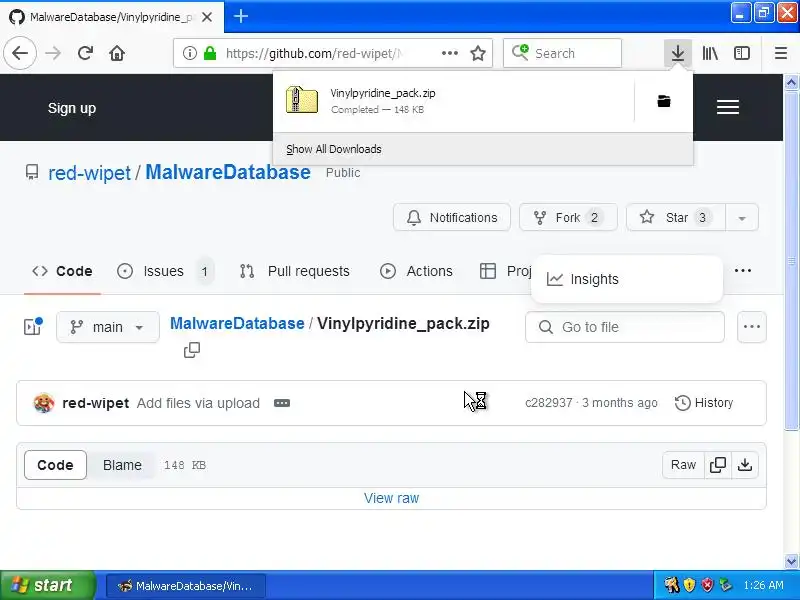Open the Actions tab
Viewport: 800px width, 600px height.
(x=416, y=271)
